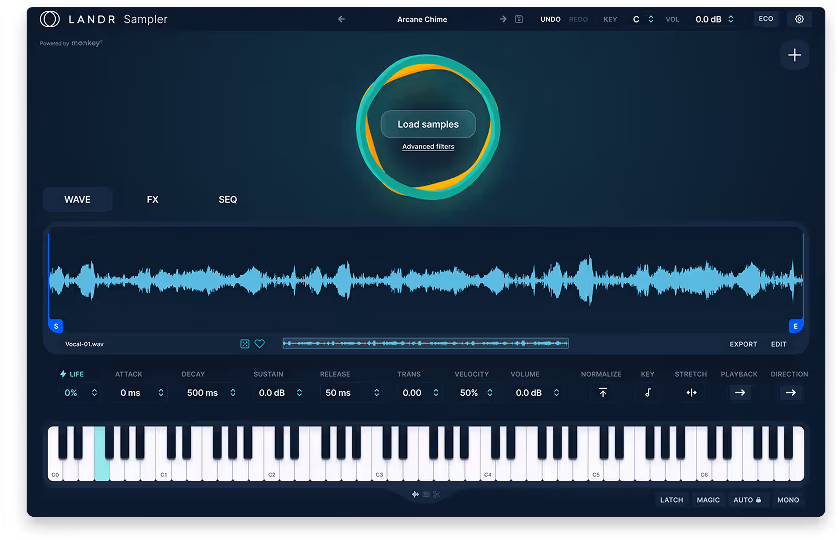This screenshot has height=540, width=839.
Task: Click the plus button to add a sampler
Action: (795, 55)
